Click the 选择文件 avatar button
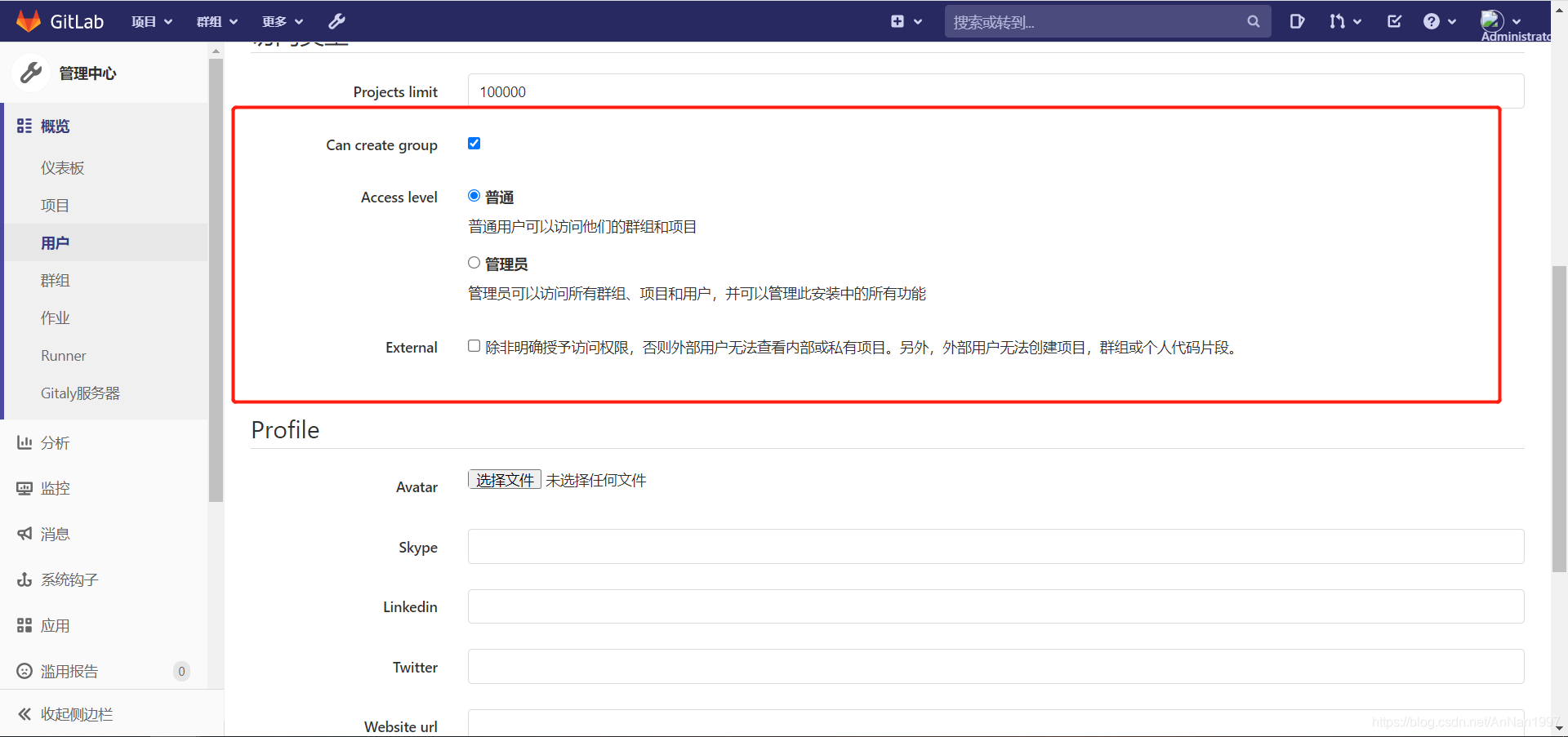 pyautogui.click(x=505, y=480)
